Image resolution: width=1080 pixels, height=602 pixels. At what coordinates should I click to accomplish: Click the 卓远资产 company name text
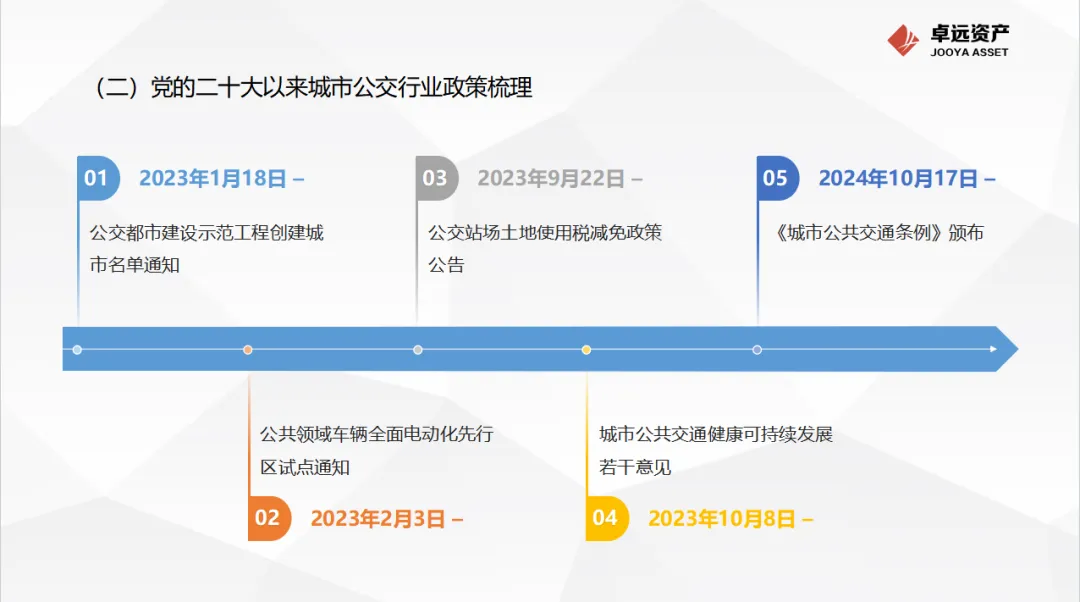pos(970,33)
